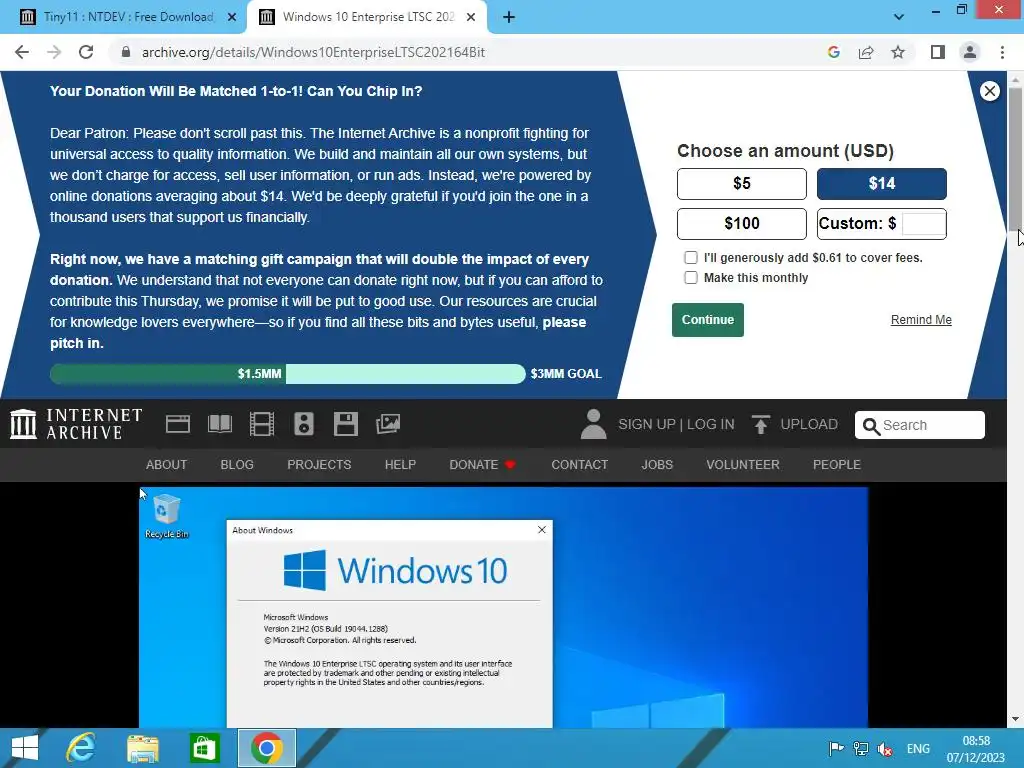Open the Chrome three-dot menu
Viewport: 1024px width, 768px height.
tap(1002, 52)
